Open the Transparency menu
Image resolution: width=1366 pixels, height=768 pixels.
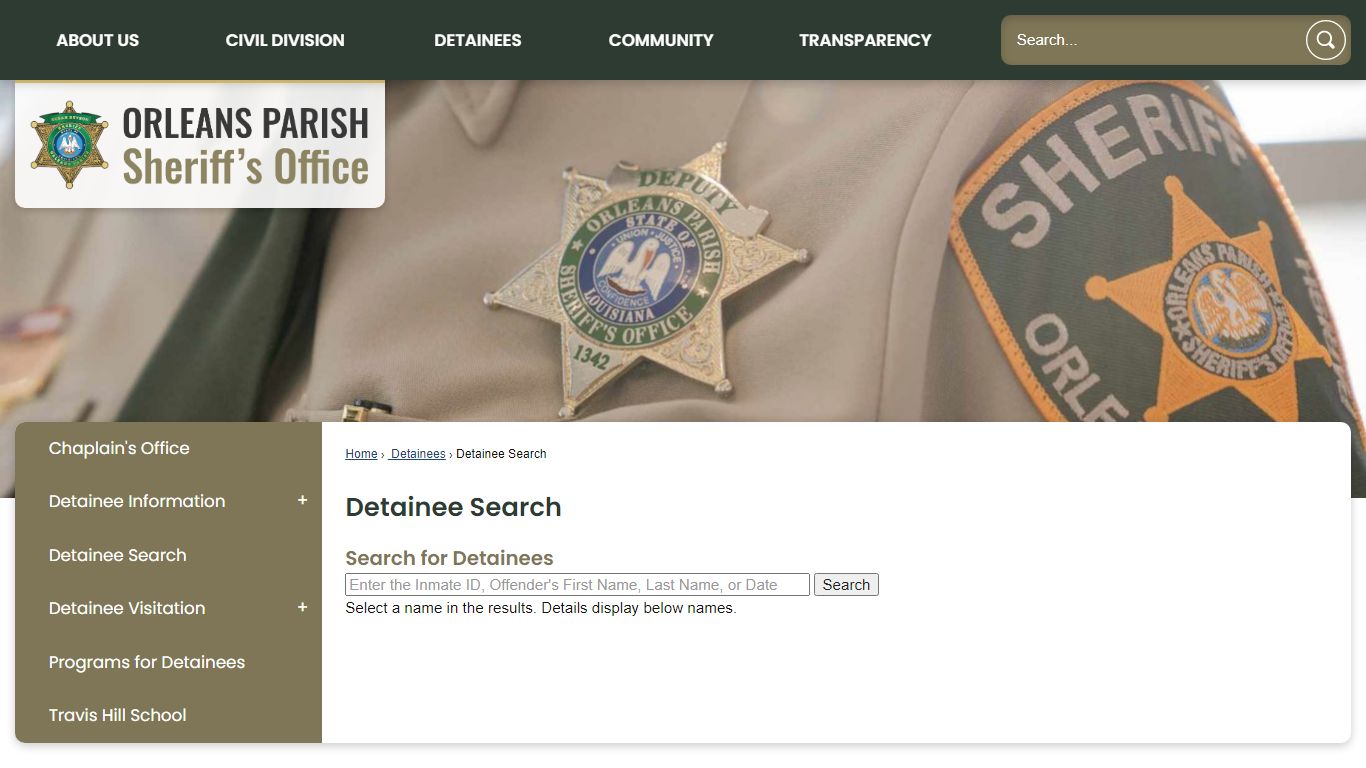865,40
